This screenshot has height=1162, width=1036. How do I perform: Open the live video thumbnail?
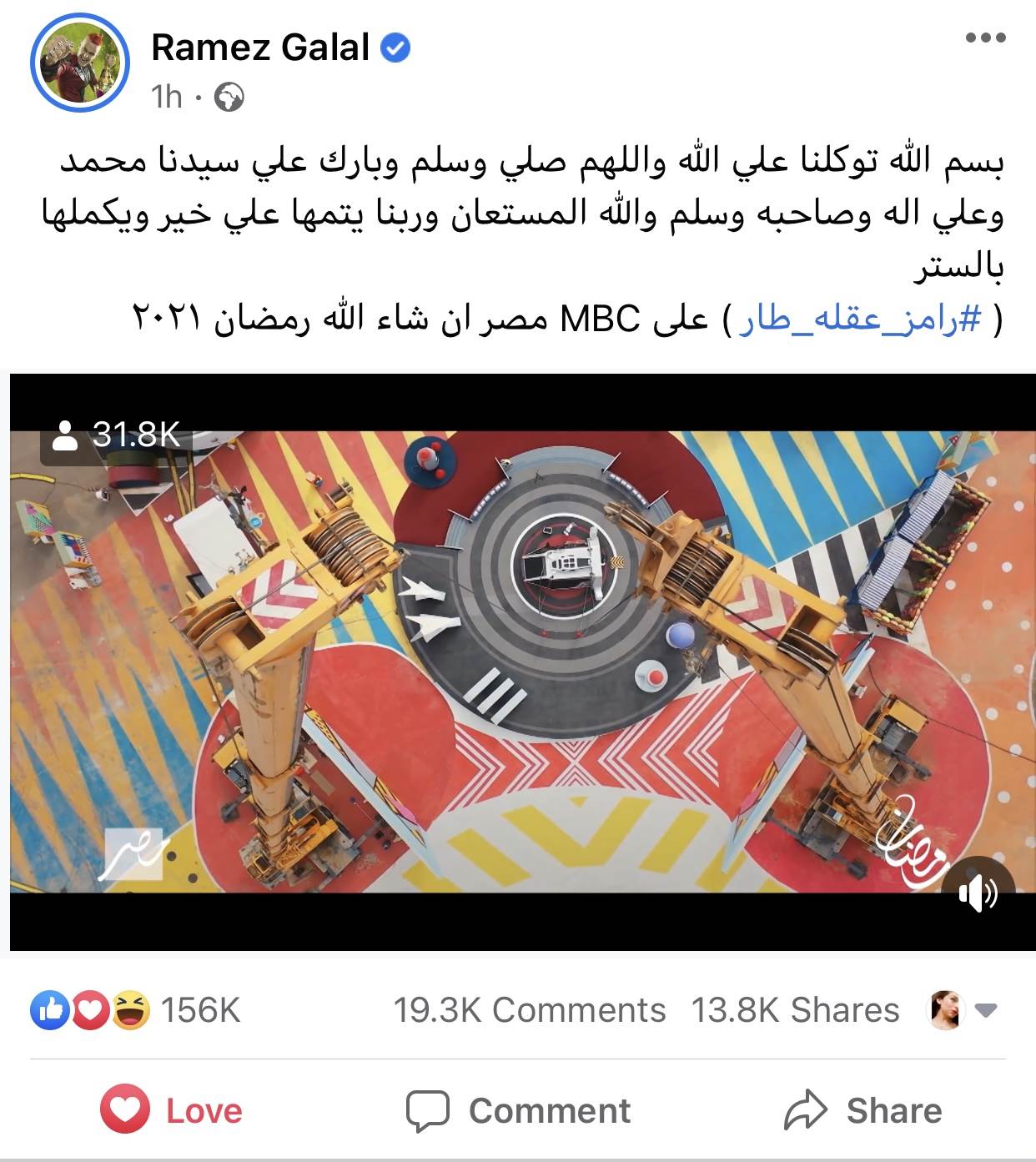(518, 662)
